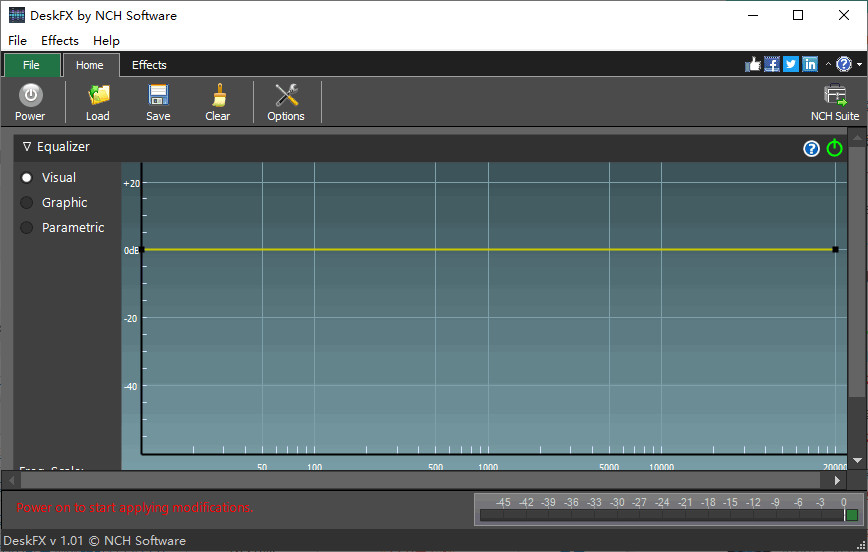Load a preset with Load icon
This screenshot has height=552, width=868.
point(98,102)
